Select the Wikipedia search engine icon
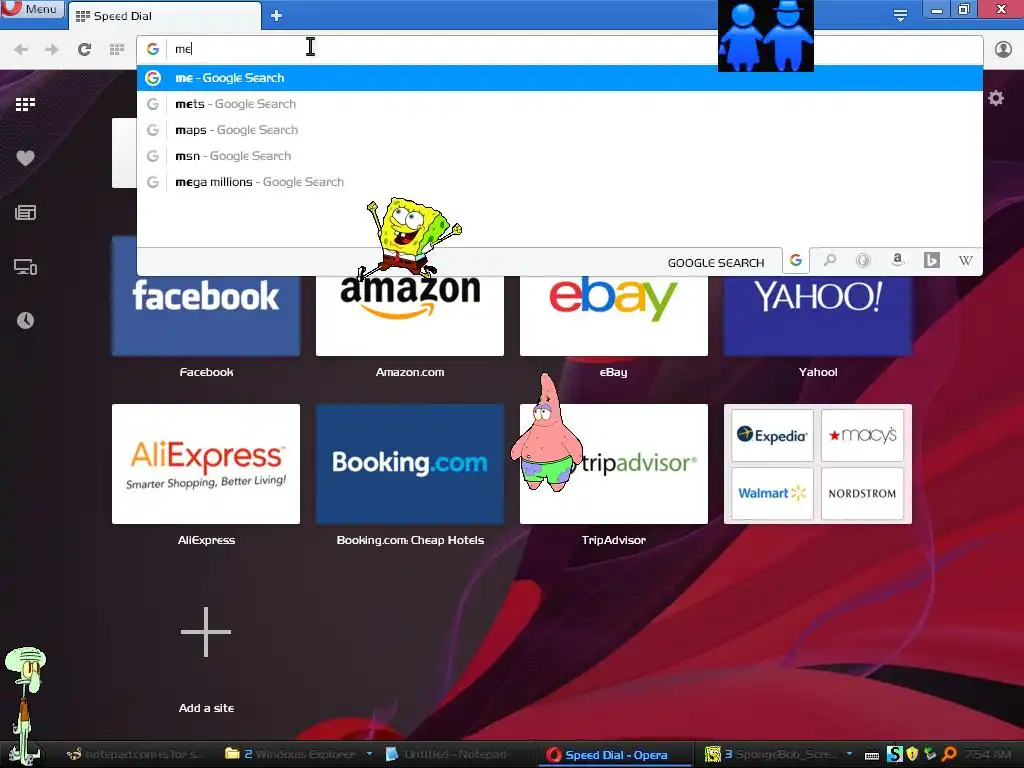The image size is (1024, 768). click(965, 261)
